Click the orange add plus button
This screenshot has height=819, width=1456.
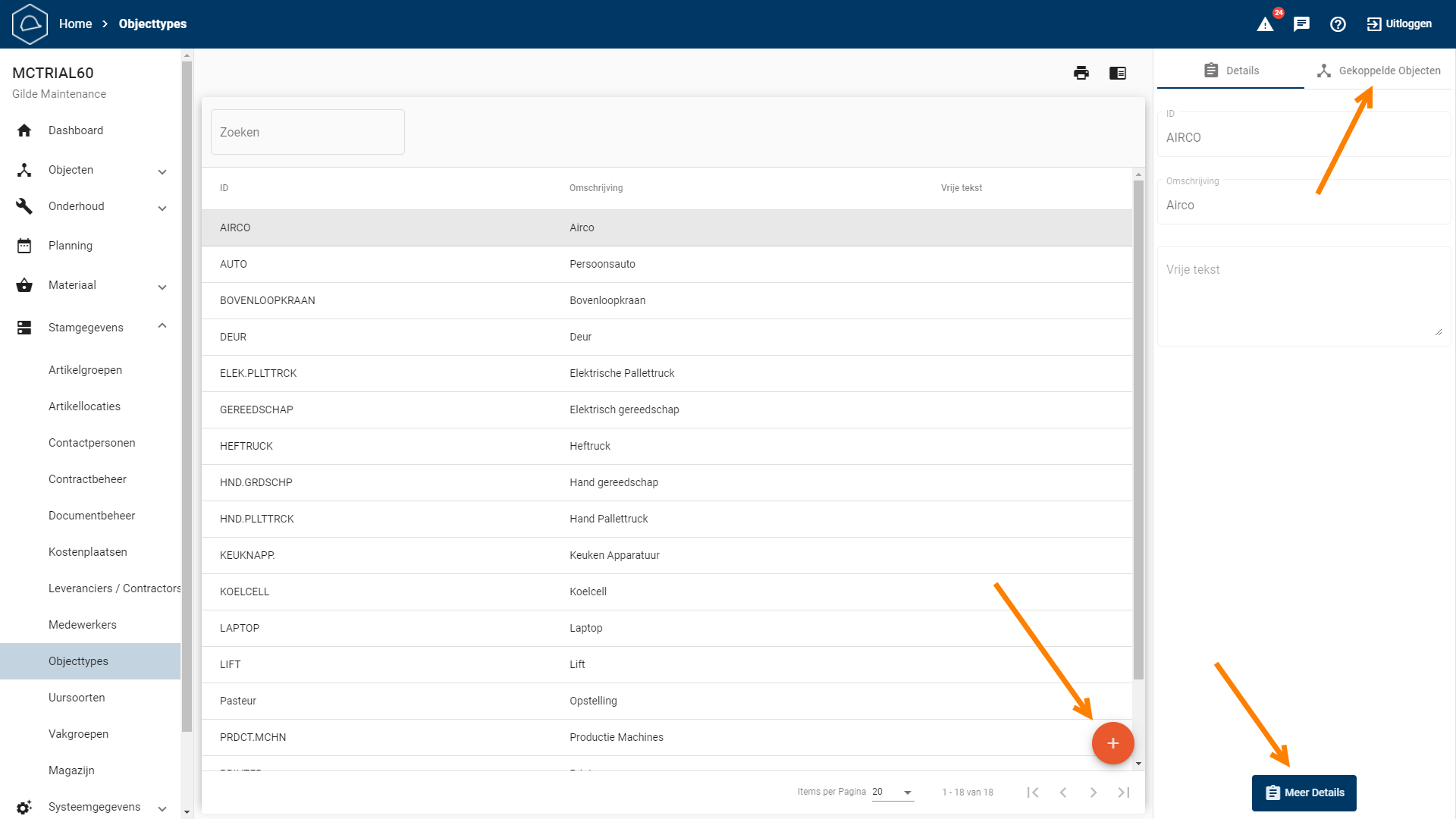[1112, 743]
